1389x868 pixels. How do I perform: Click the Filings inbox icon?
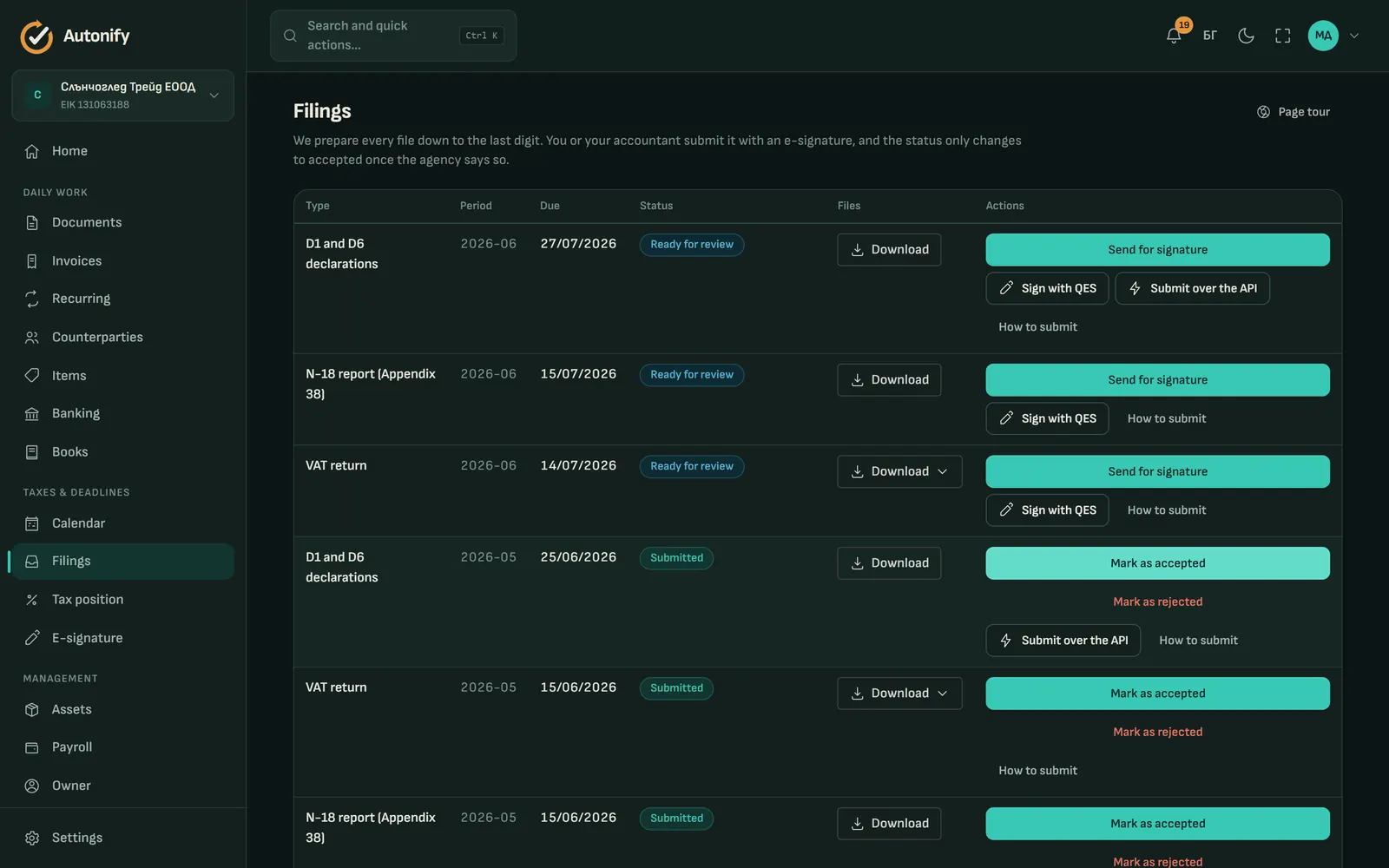point(32,562)
